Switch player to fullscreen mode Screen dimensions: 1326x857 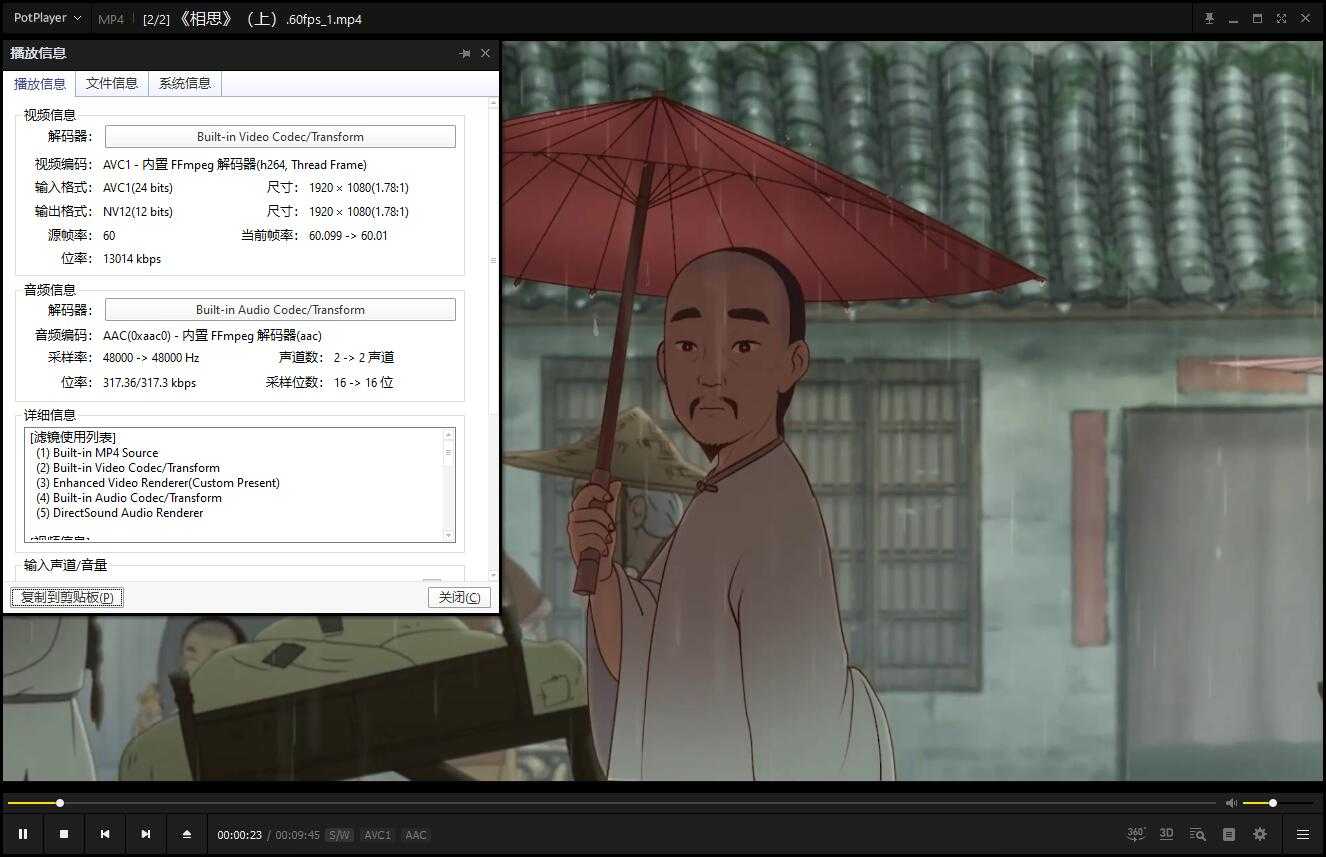[1281, 18]
